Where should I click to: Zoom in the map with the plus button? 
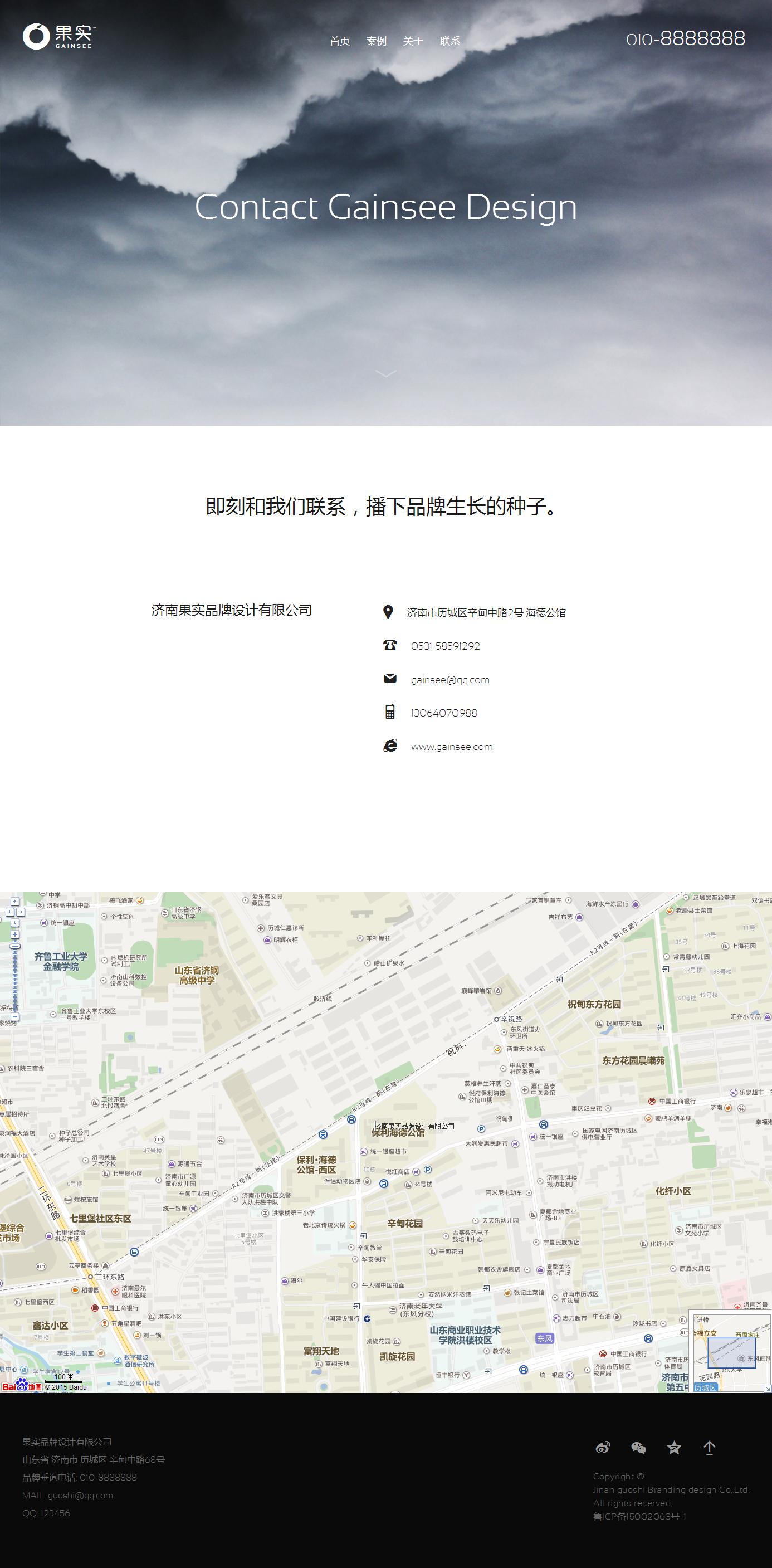click(14, 934)
